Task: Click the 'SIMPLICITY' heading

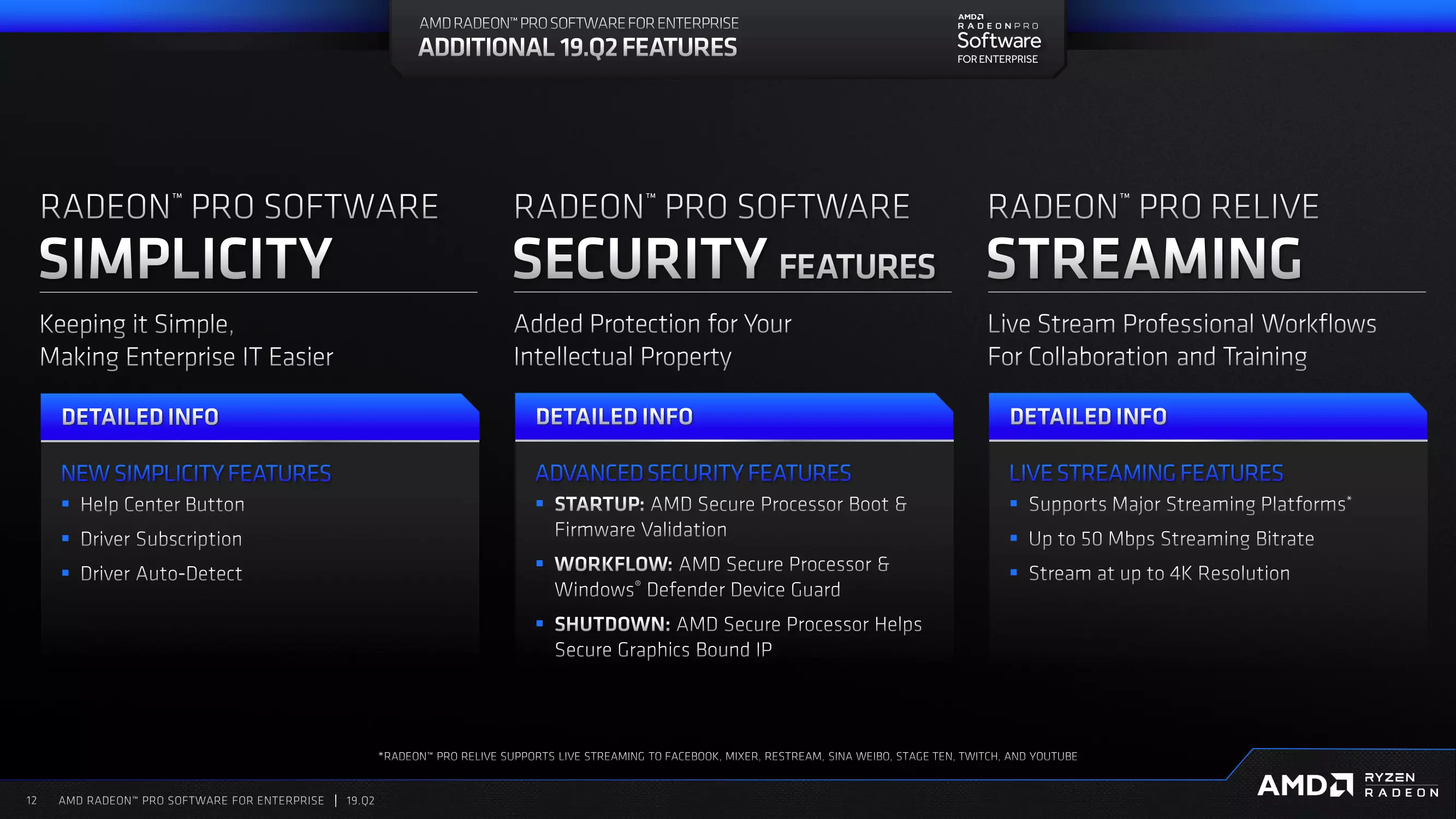Action: pyautogui.click(x=186, y=259)
